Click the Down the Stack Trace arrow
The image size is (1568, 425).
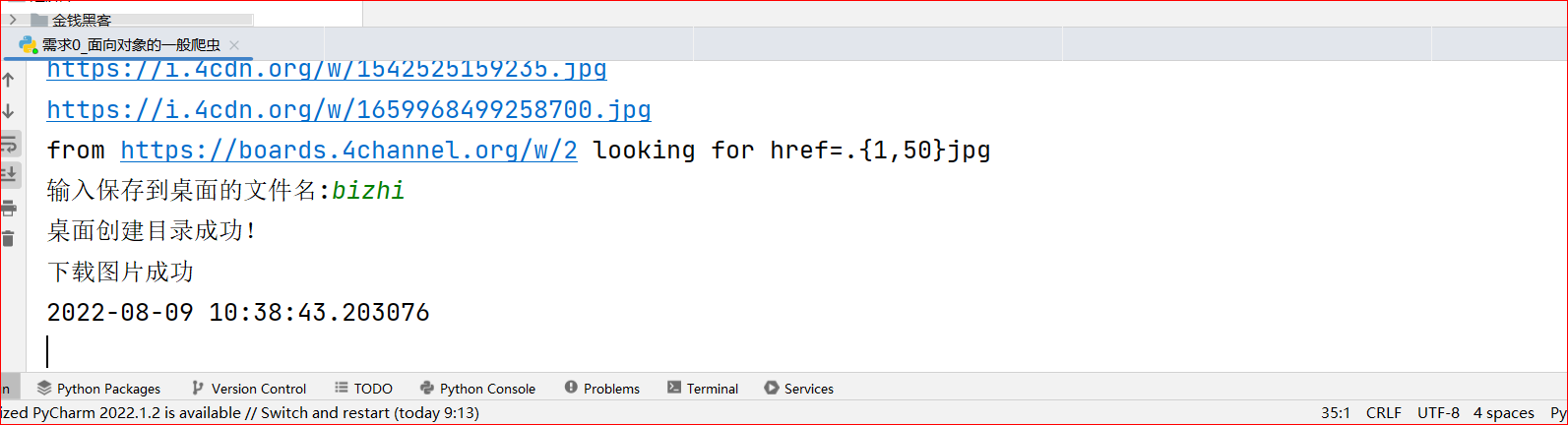9,111
